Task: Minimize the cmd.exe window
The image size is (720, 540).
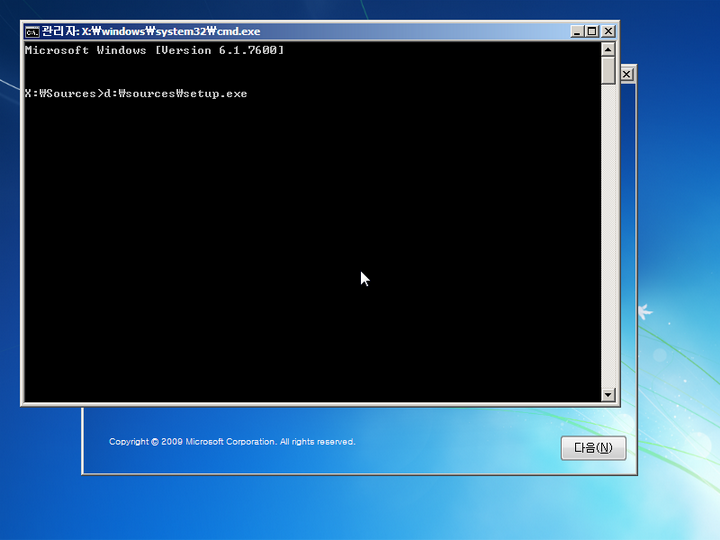Action: click(577, 31)
